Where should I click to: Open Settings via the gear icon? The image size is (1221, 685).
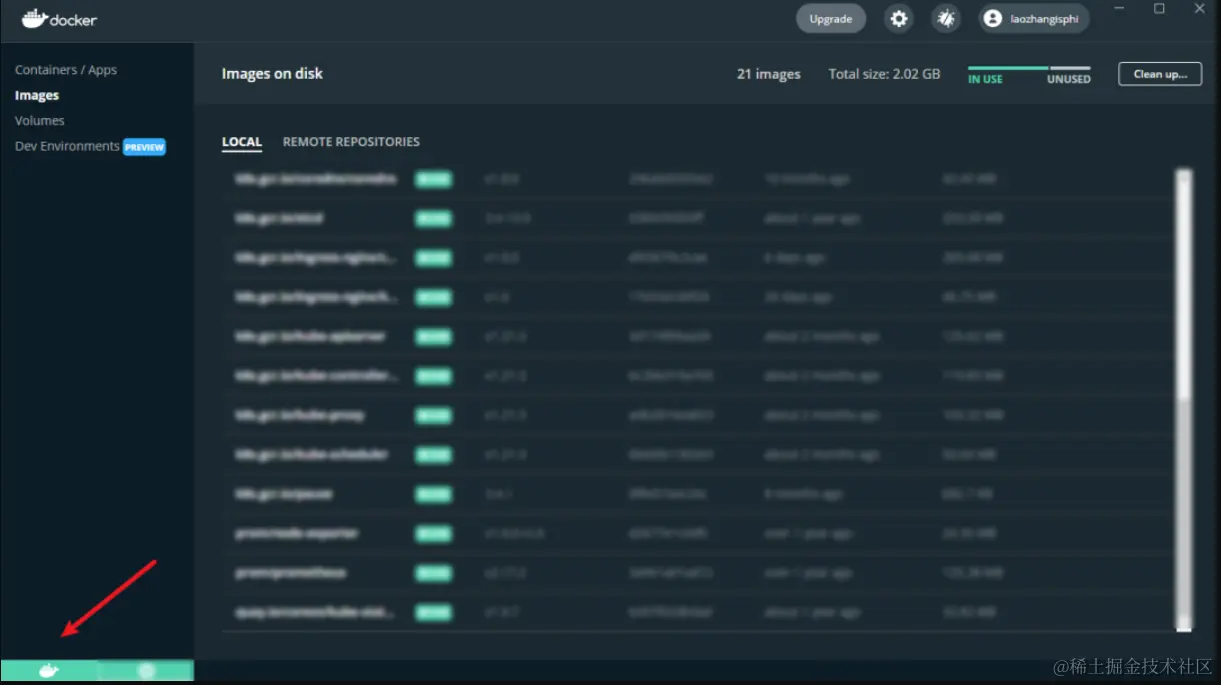click(x=900, y=18)
